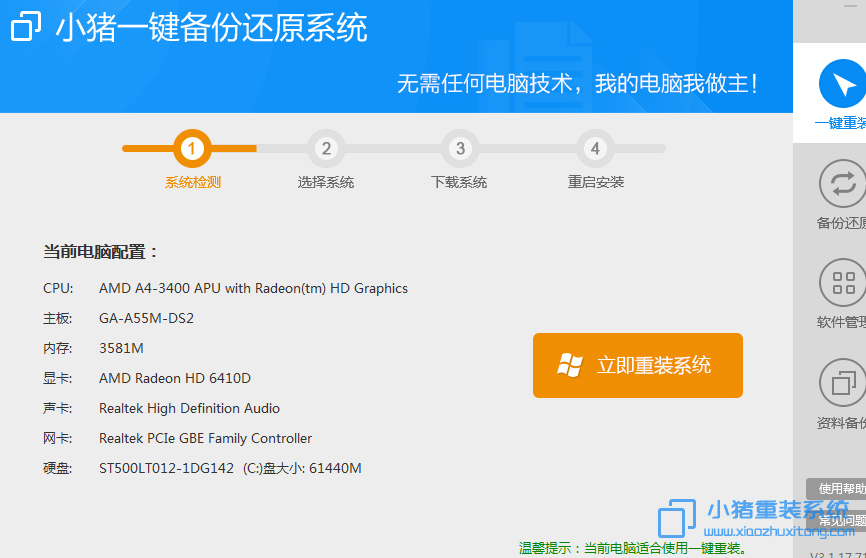
Task: Select step 3 circle 下载系统
Action: point(460,148)
